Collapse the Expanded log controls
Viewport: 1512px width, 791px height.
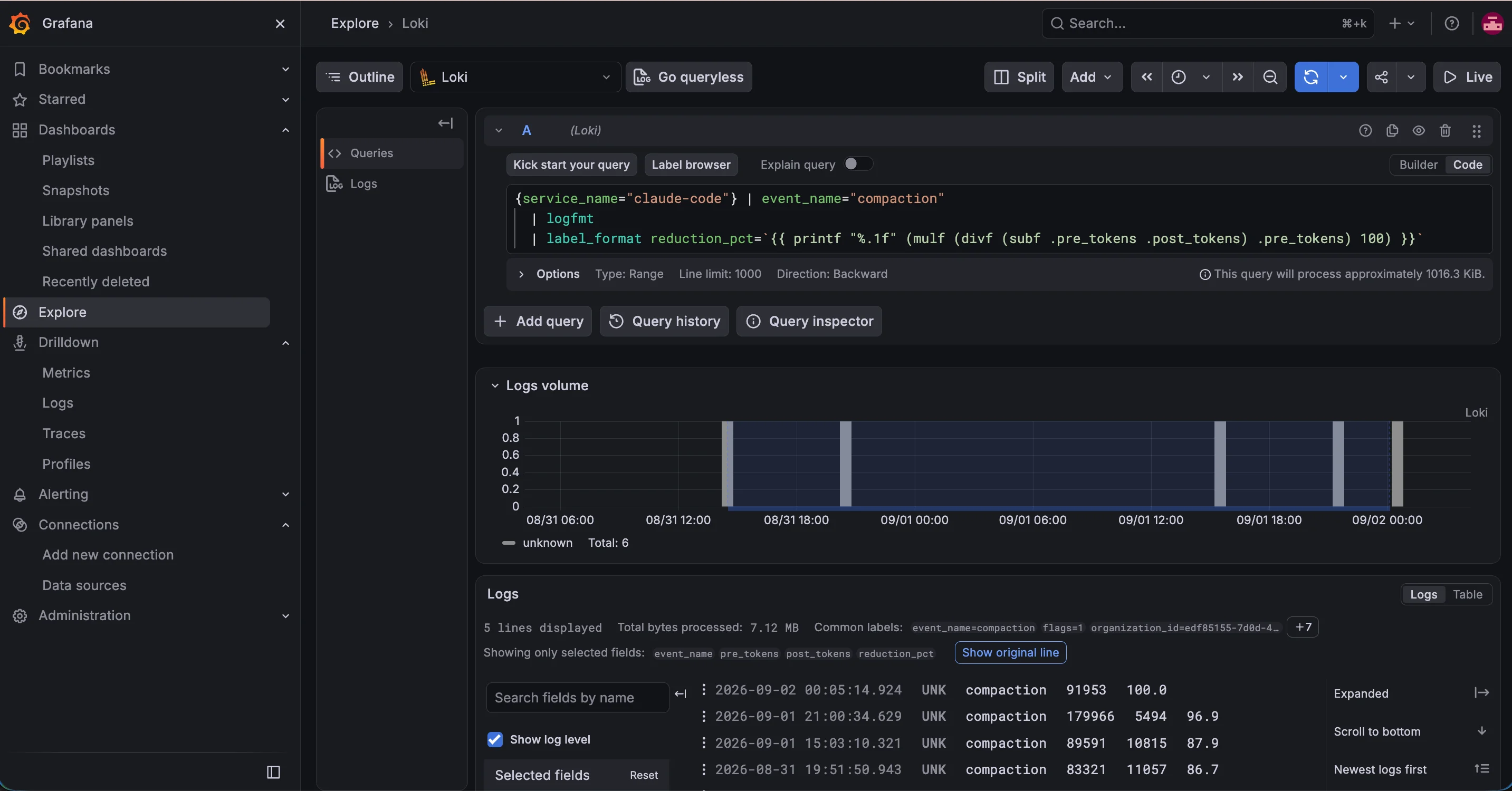[x=1412, y=693]
